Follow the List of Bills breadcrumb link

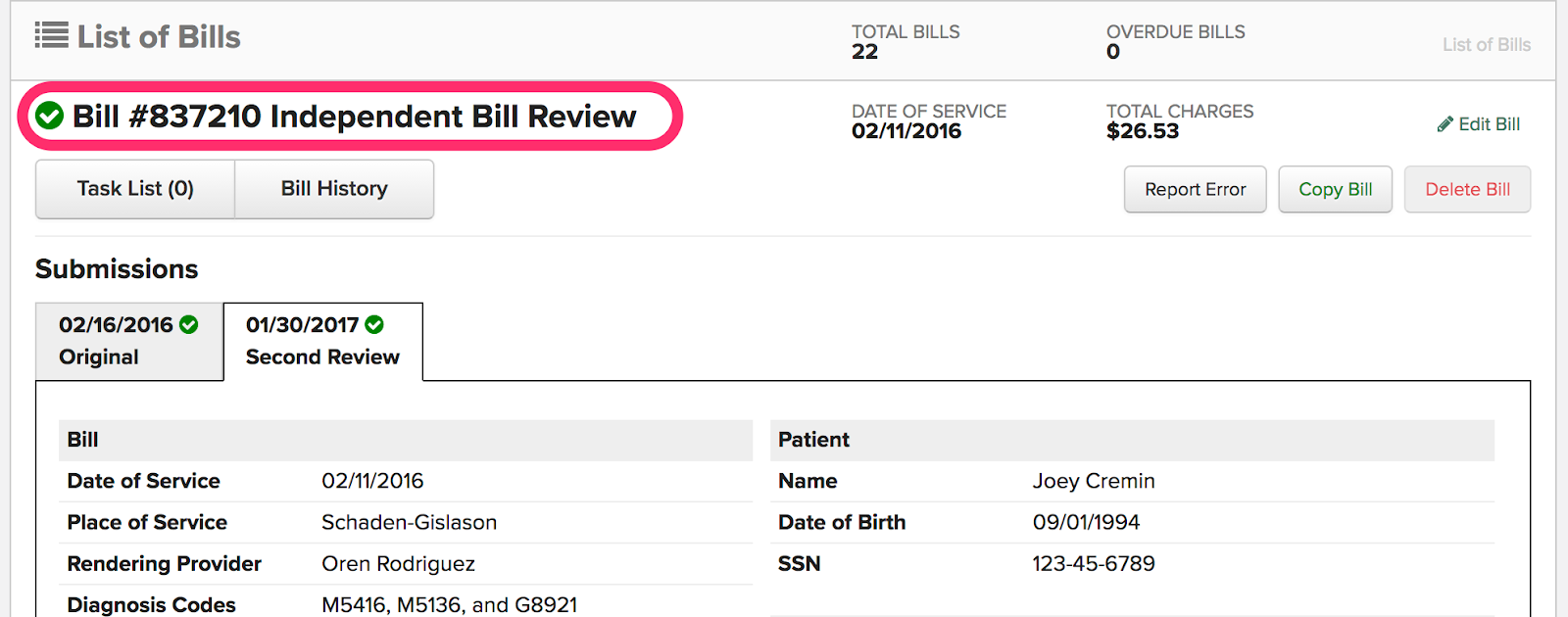coord(1486,45)
